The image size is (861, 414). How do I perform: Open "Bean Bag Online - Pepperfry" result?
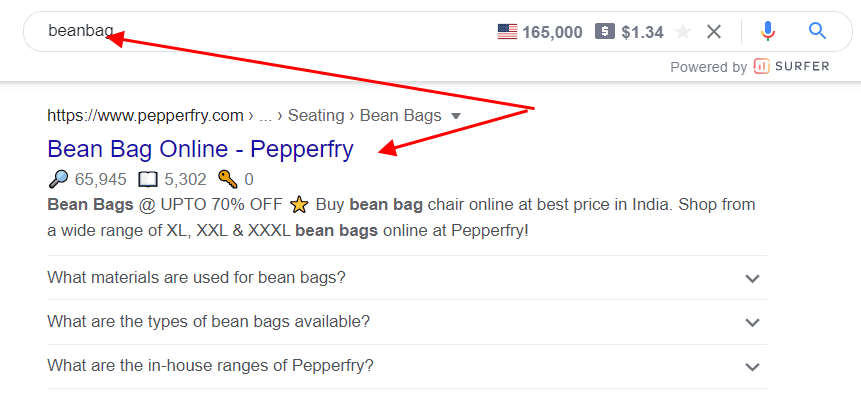(x=200, y=150)
